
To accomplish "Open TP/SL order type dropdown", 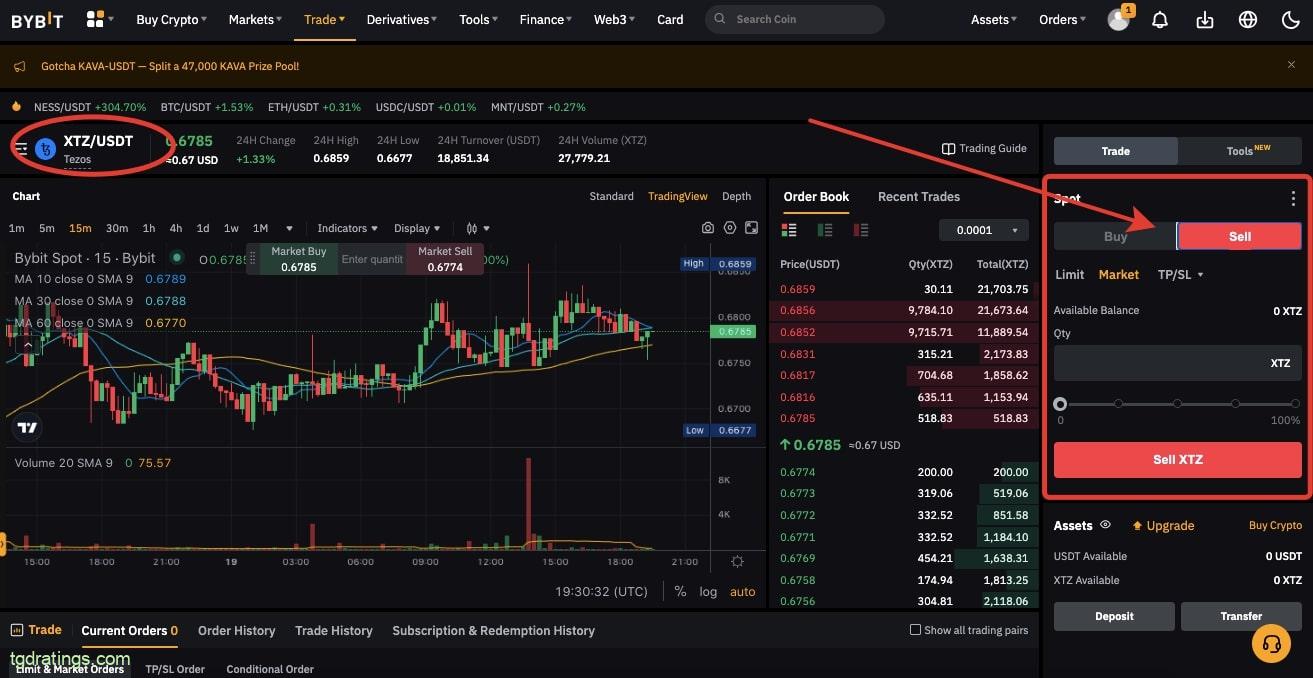I will (1180, 274).
